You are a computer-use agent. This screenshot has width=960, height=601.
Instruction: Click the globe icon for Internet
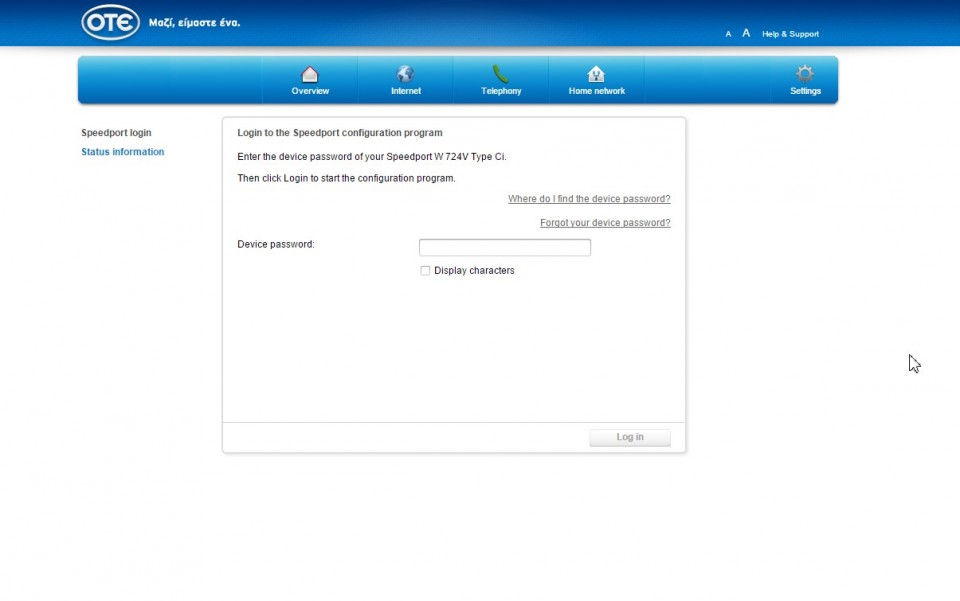point(405,74)
